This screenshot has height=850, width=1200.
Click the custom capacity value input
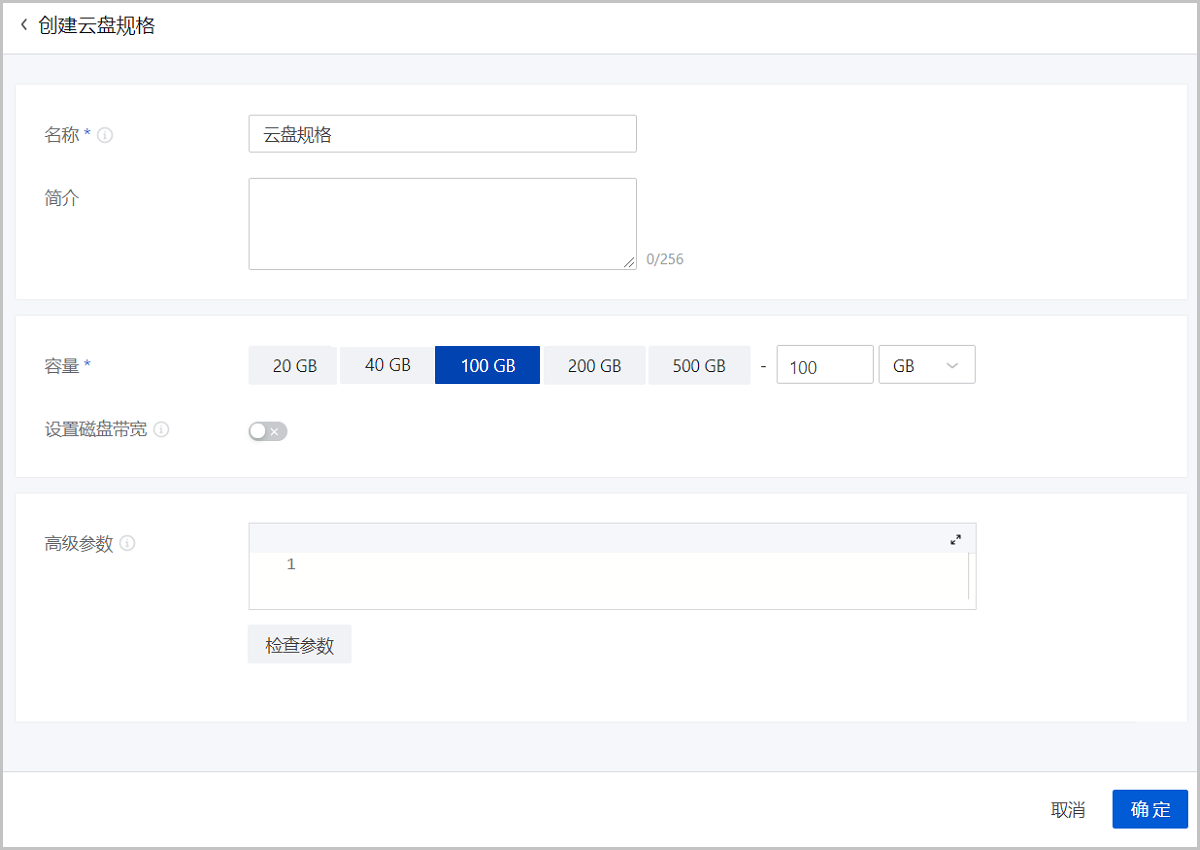[x=824, y=366]
